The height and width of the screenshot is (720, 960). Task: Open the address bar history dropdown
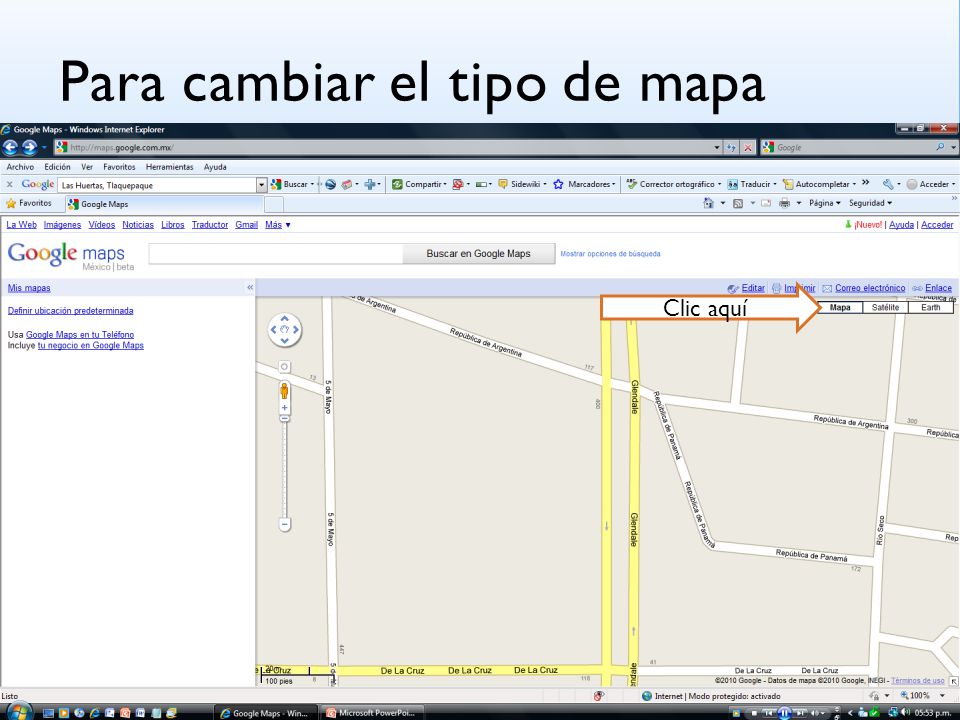tap(717, 148)
